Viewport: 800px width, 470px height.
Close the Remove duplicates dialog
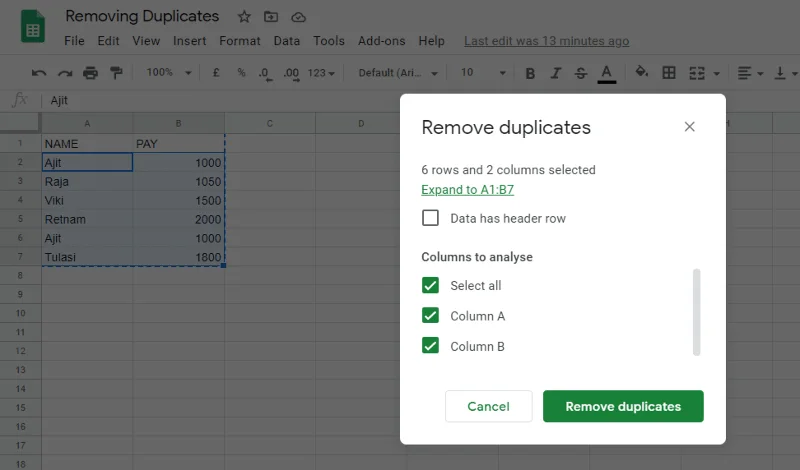click(689, 127)
